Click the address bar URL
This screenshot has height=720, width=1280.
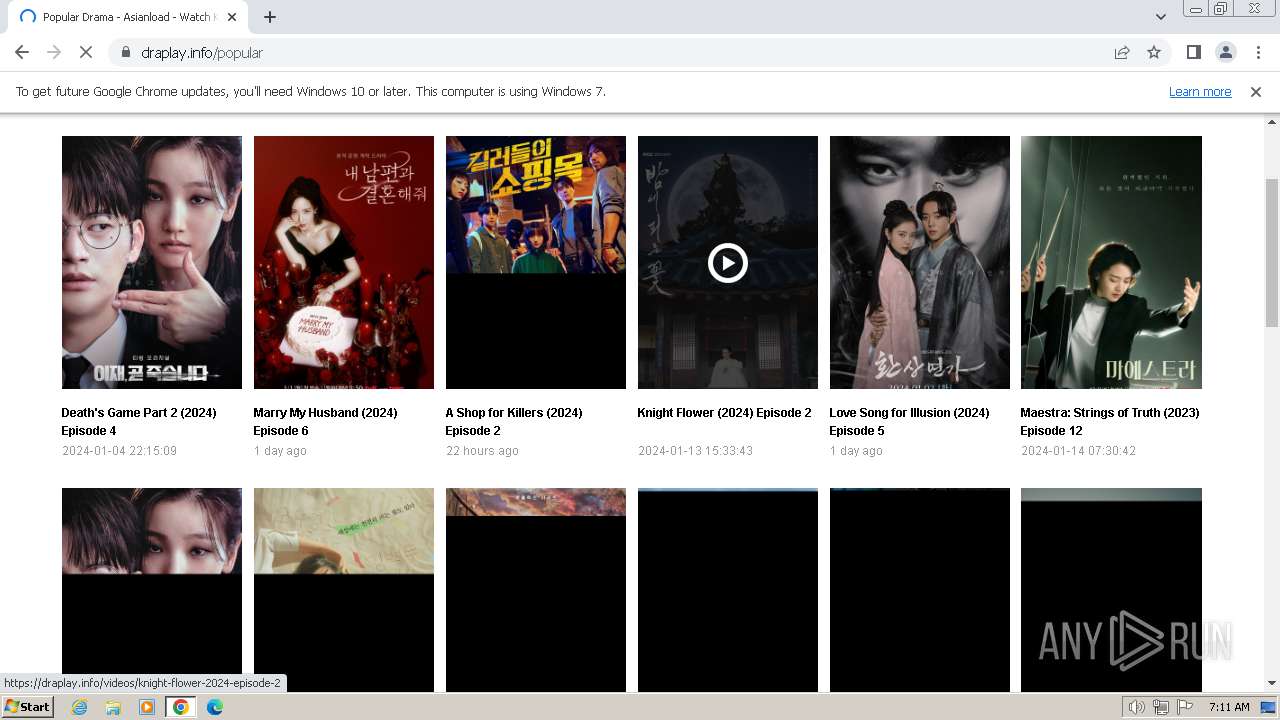[202, 52]
